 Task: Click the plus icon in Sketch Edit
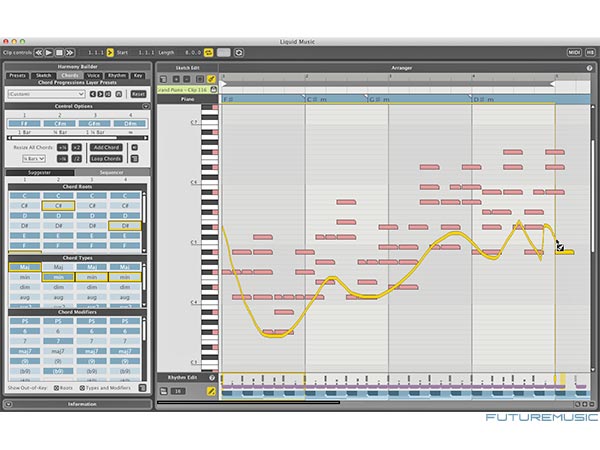pos(176,79)
